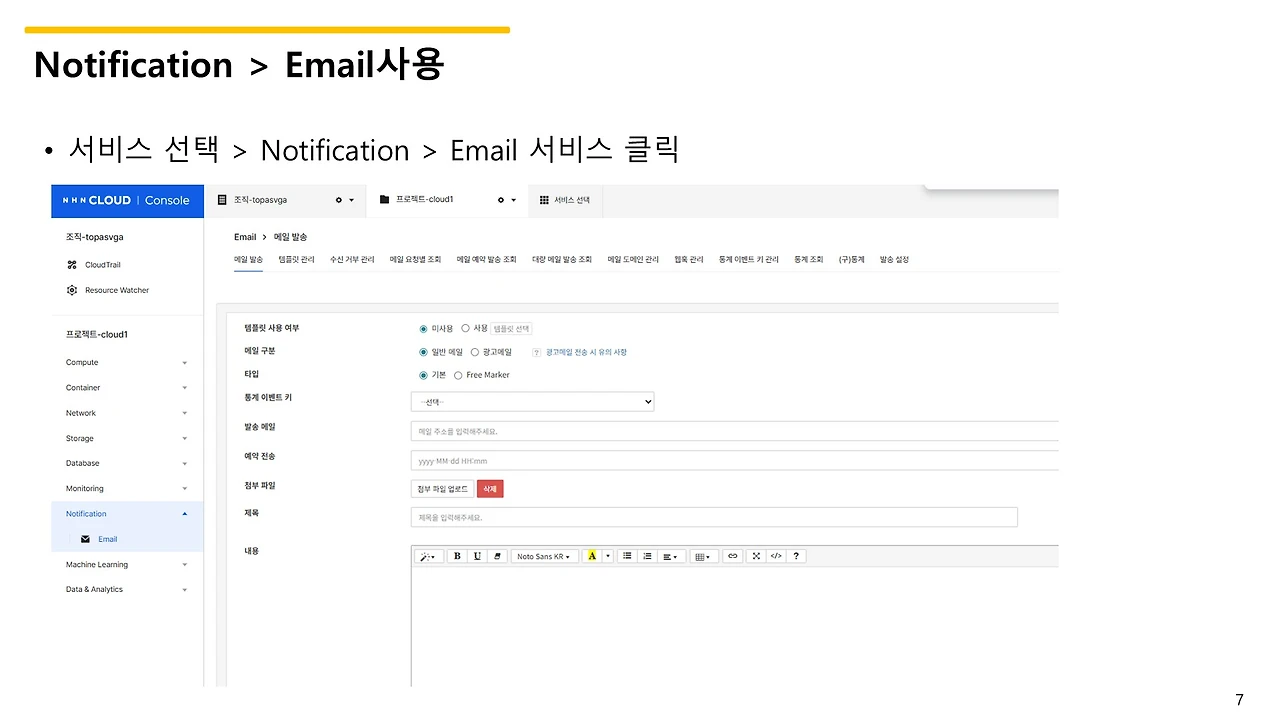Focus the 예약 전송 date field
The width and height of the screenshot is (1280, 720).
(x=734, y=461)
